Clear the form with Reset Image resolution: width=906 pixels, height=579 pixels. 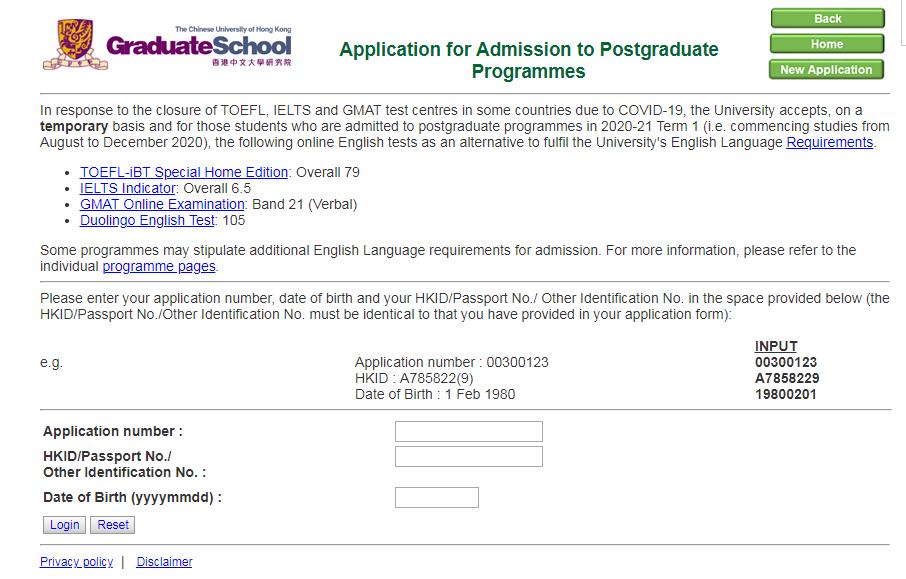point(113,525)
